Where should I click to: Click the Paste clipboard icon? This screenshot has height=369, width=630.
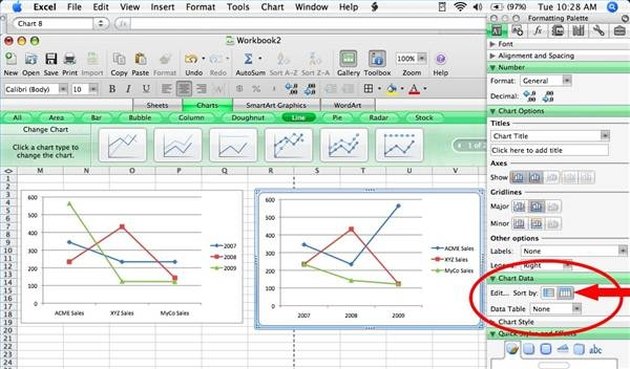pyautogui.click(x=140, y=59)
